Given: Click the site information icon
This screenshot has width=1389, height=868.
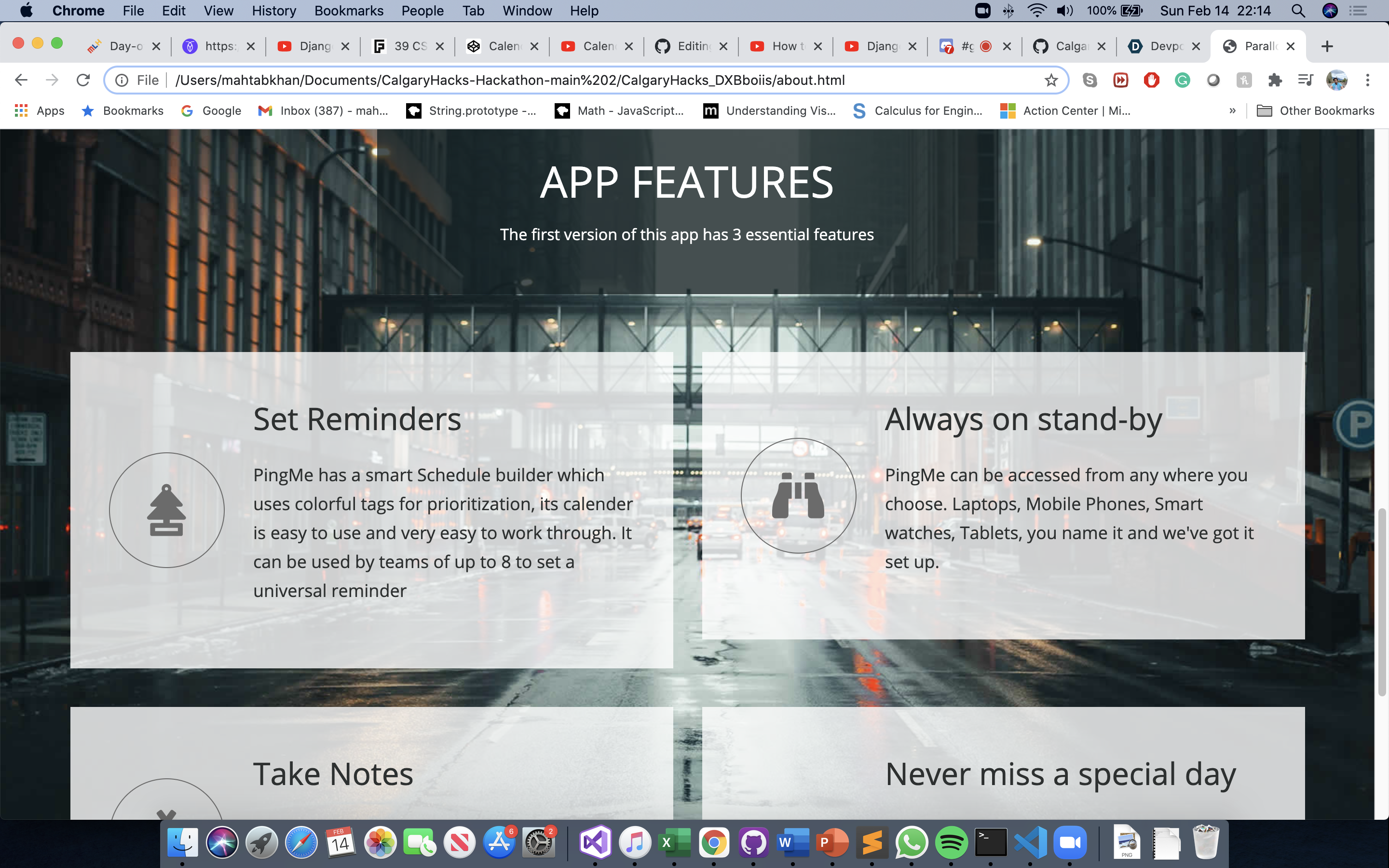Looking at the screenshot, I should [x=122, y=81].
